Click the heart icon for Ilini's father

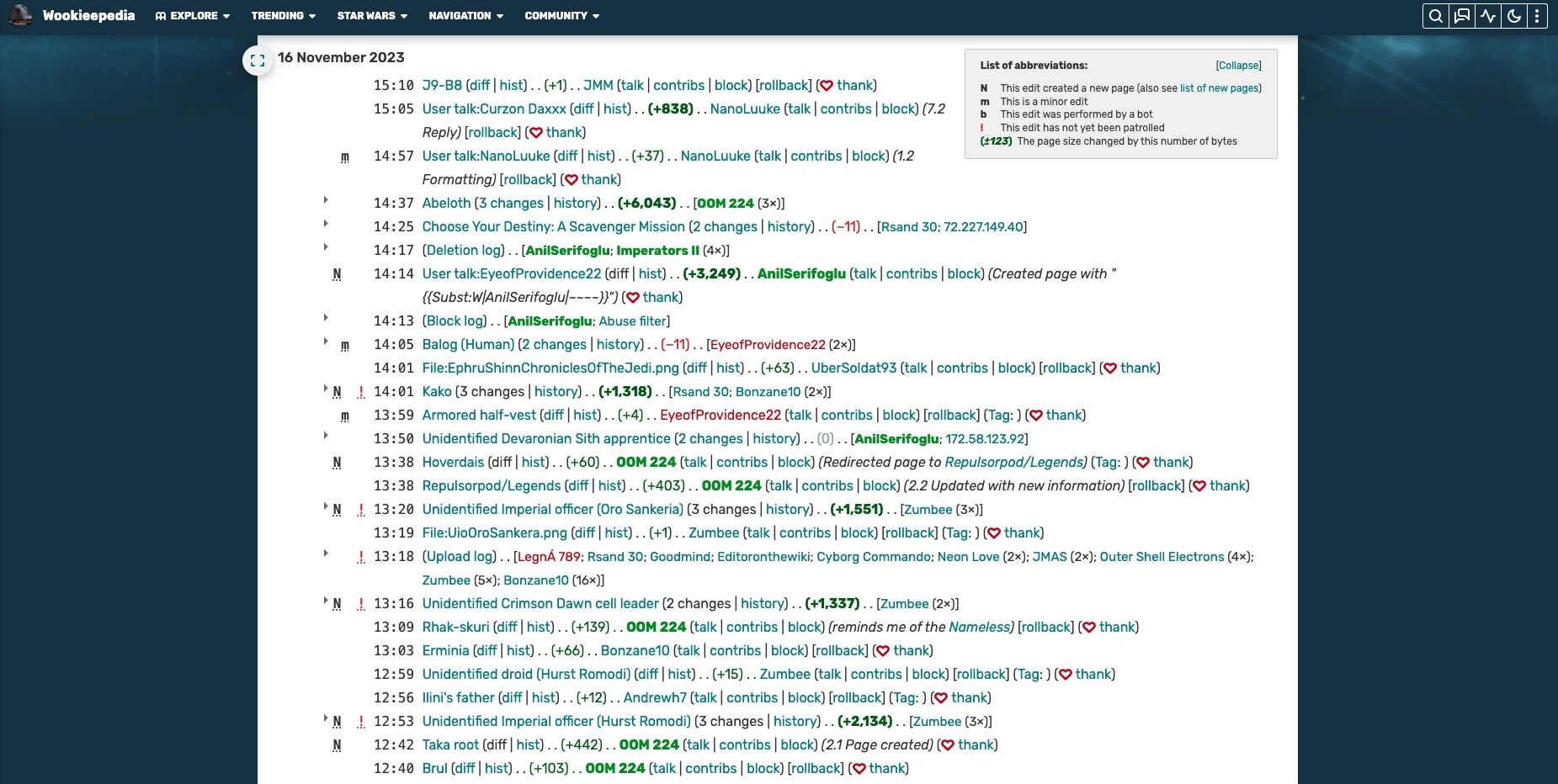click(x=941, y=698)
